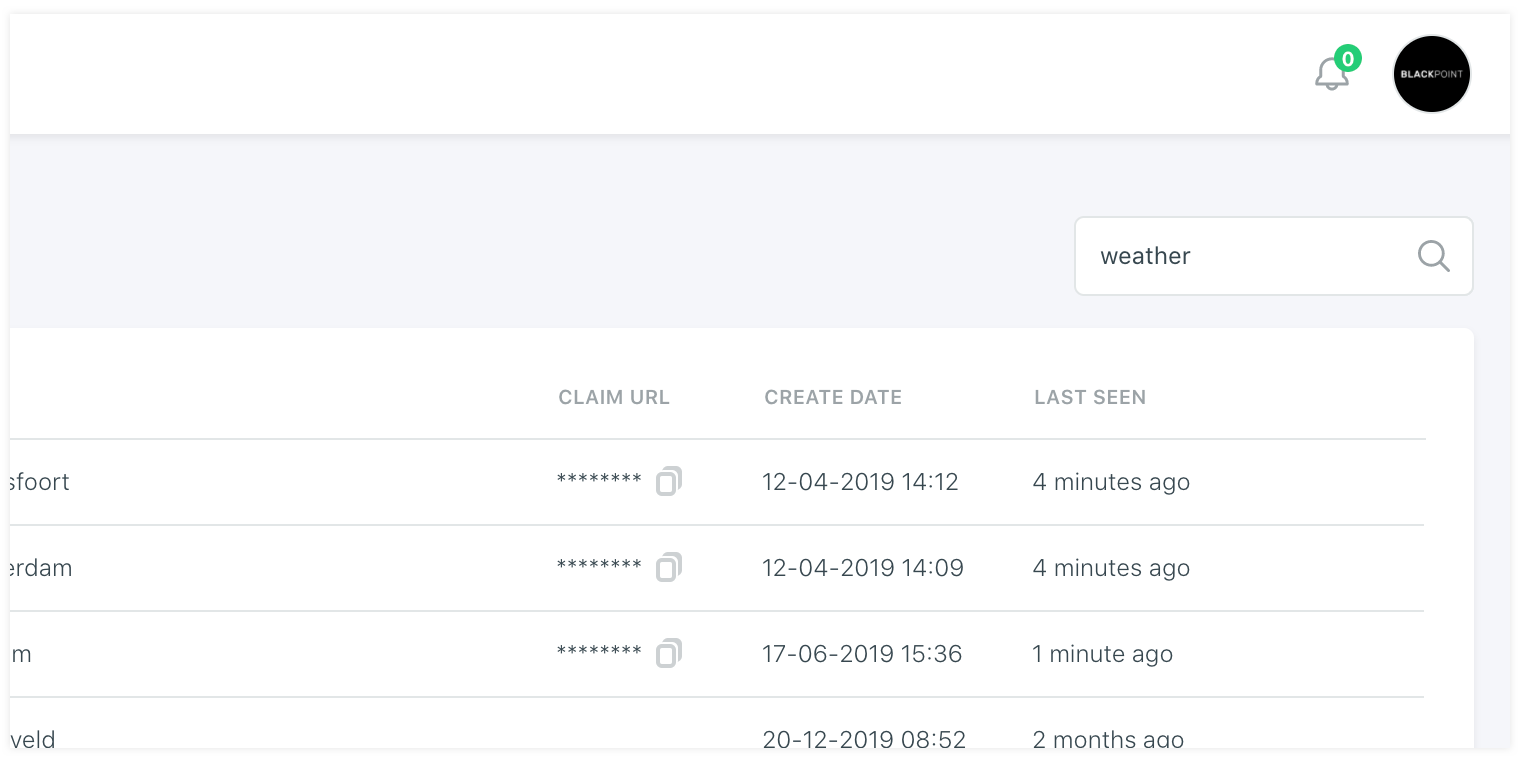Screen dimensions: 1520x760
Task: Reveal masked claim URL in the 14:12 row
Action: (x=599, y=481)
